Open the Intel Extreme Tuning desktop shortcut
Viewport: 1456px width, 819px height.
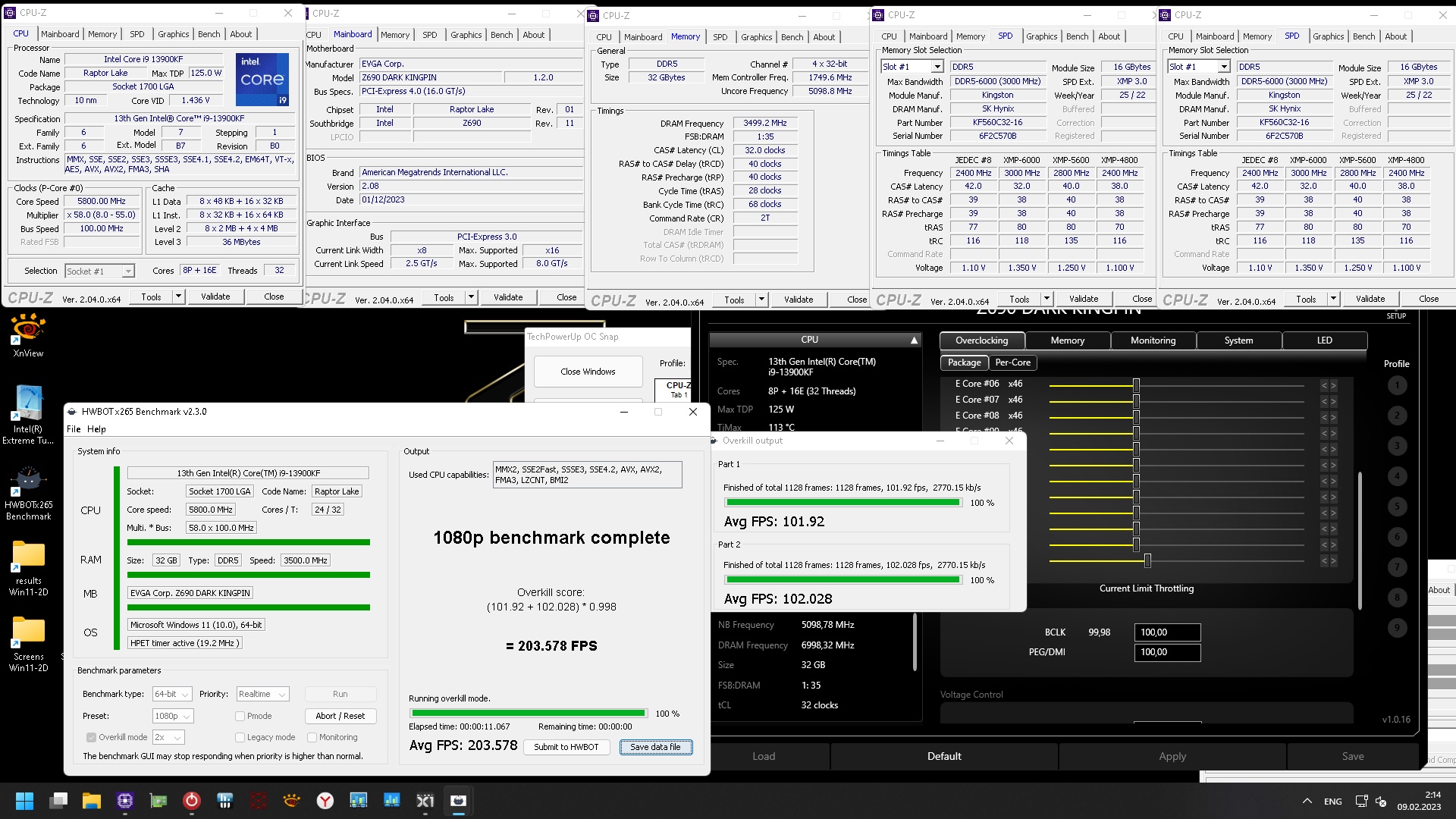[x=28, y=414]
